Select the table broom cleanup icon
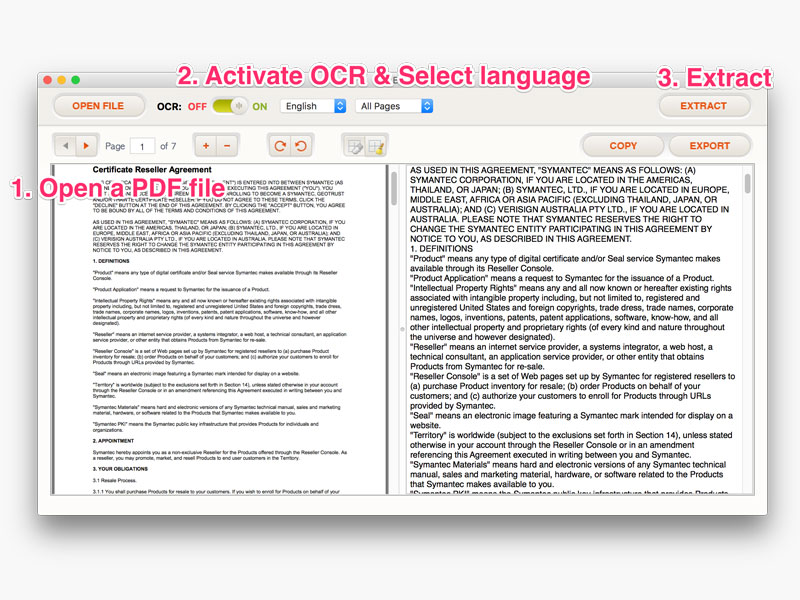800x600 pixels. coord(377,146)
